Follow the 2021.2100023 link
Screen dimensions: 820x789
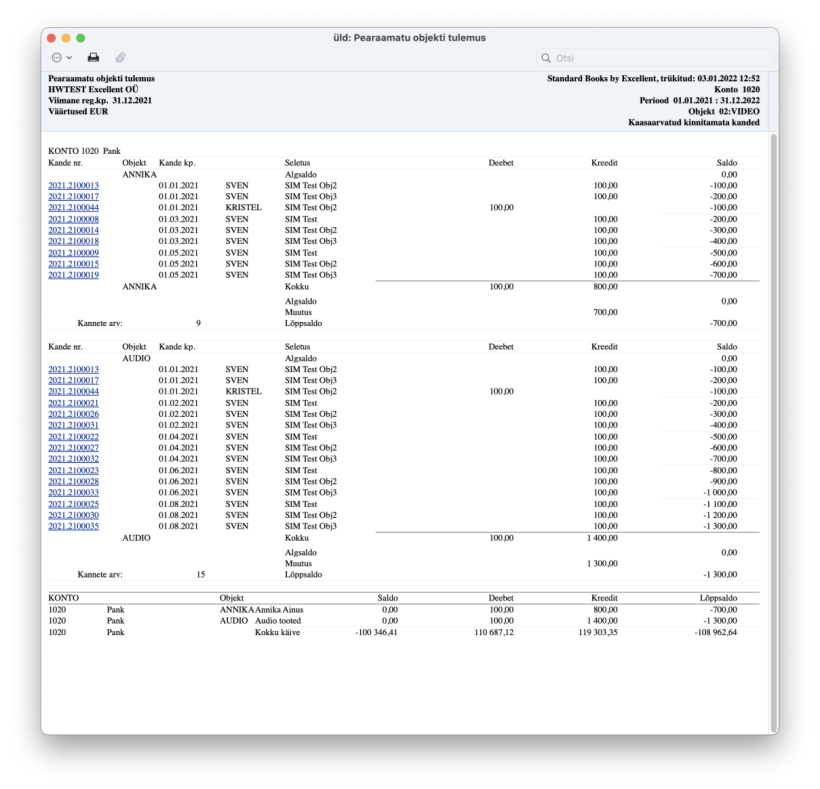73,471
